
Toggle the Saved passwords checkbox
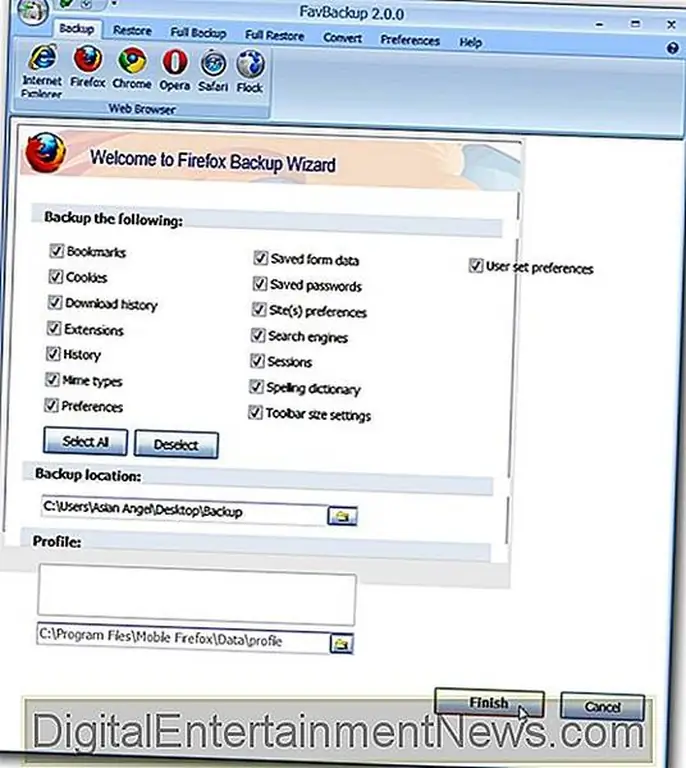[260, 285]
